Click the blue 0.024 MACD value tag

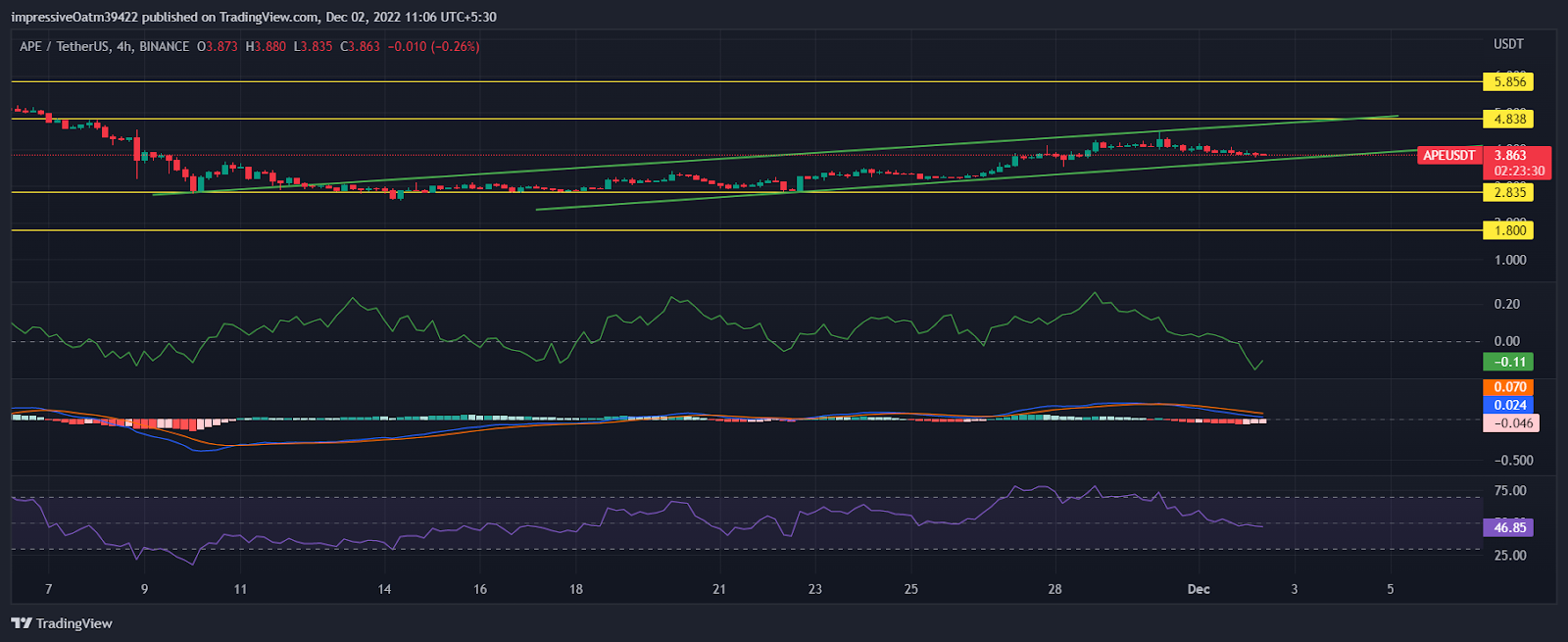[1508, 405]
